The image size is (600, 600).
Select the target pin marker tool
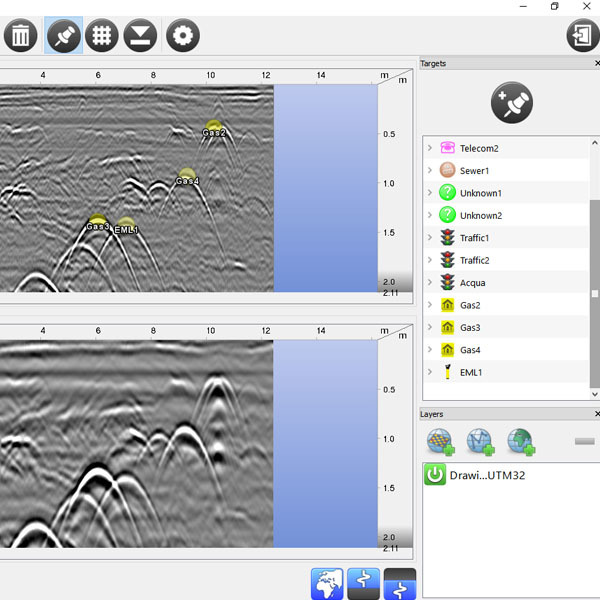(64, 36)
